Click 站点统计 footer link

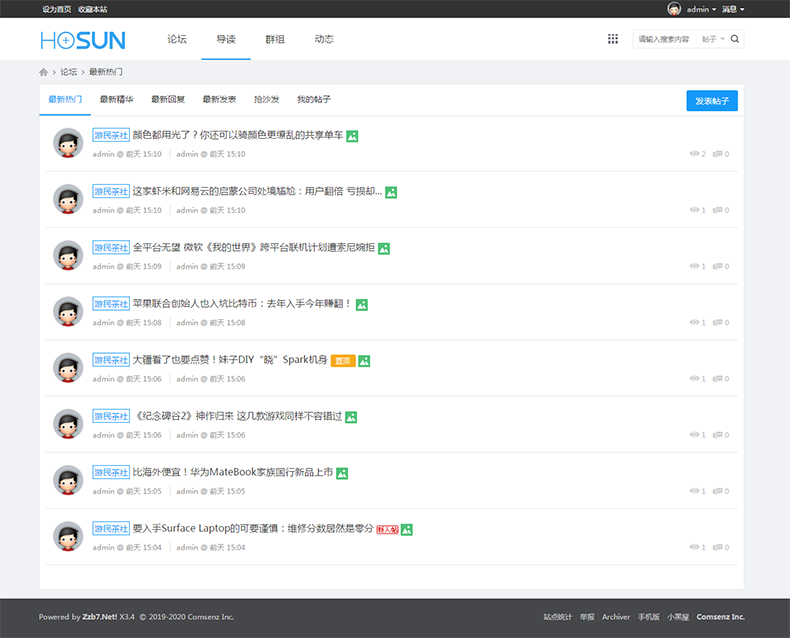(x=558, y=617)
